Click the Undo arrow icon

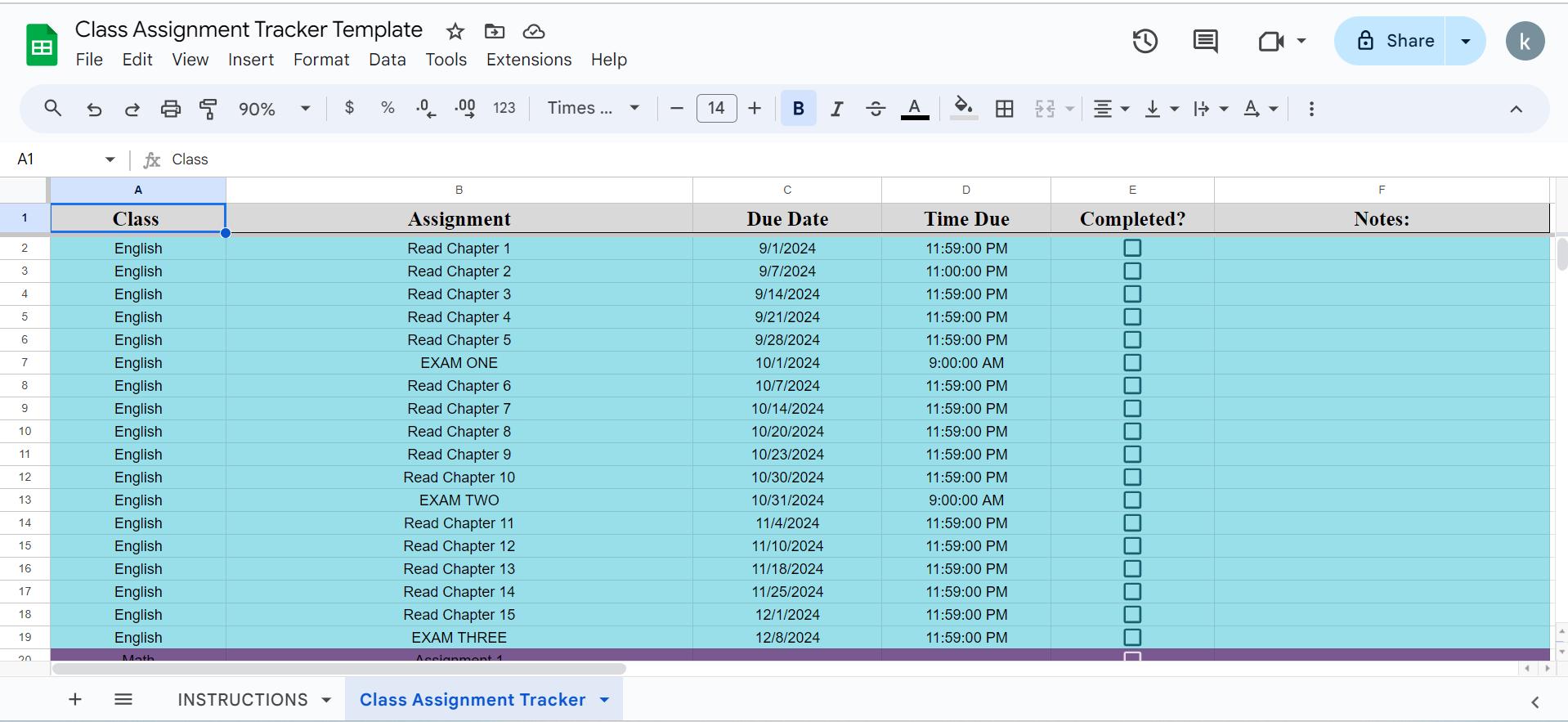coord(94,109)
